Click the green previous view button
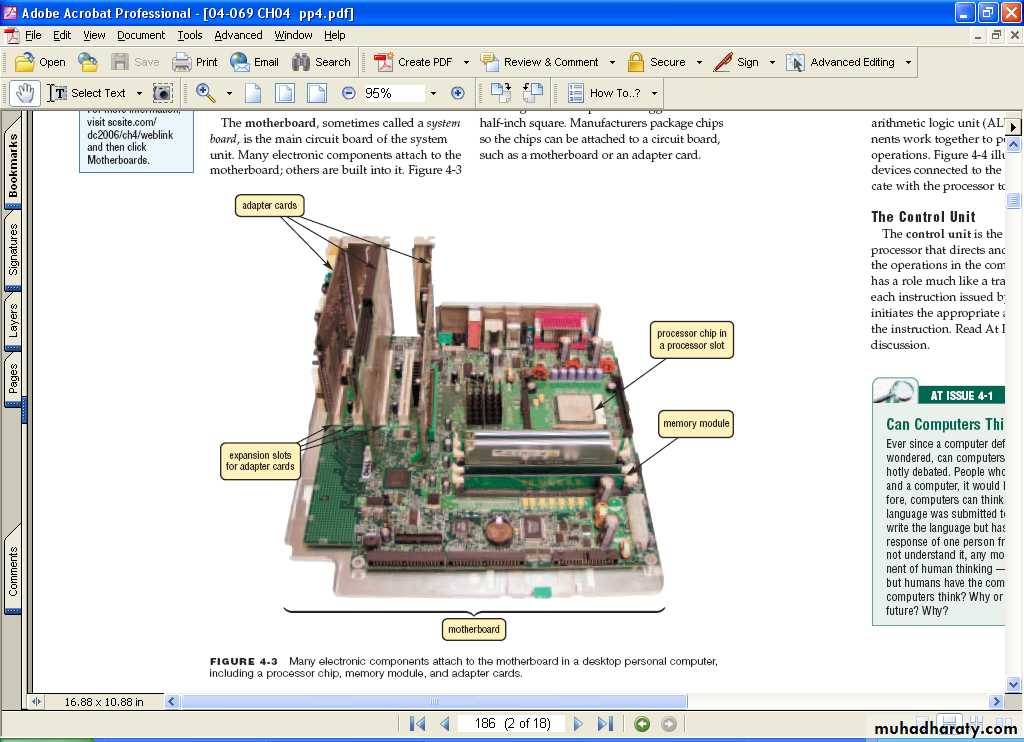Screen dimensions: 1024x742 tap(642, 724)
